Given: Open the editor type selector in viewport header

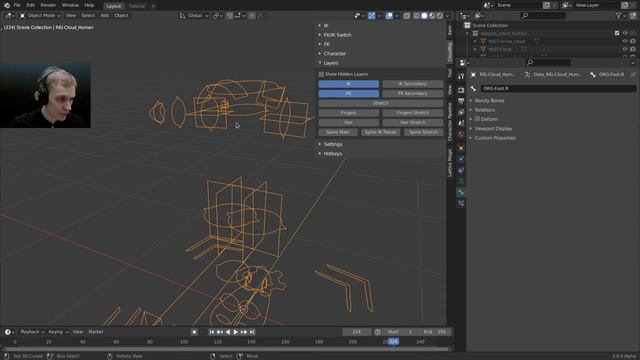Looking at the screenshot, I should pyautogui.click(x=9, y=16).
